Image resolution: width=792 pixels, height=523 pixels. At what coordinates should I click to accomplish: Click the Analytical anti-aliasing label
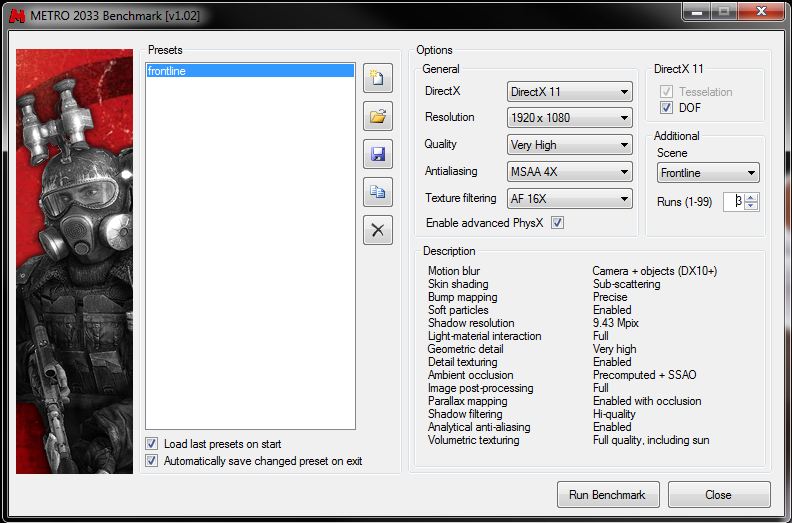click(479, 427)
